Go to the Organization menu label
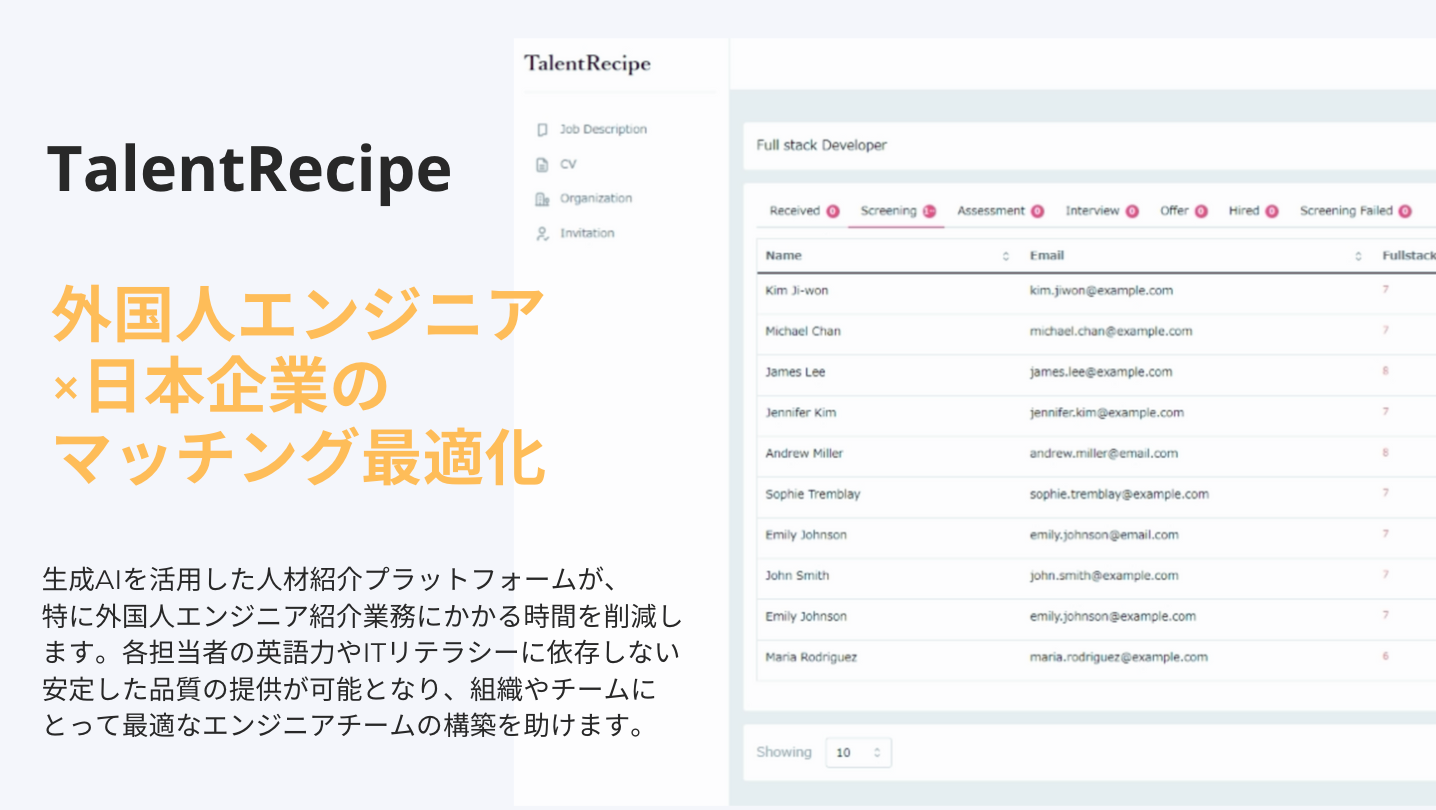Viewport: 1436px width, 810px height. 596,198
